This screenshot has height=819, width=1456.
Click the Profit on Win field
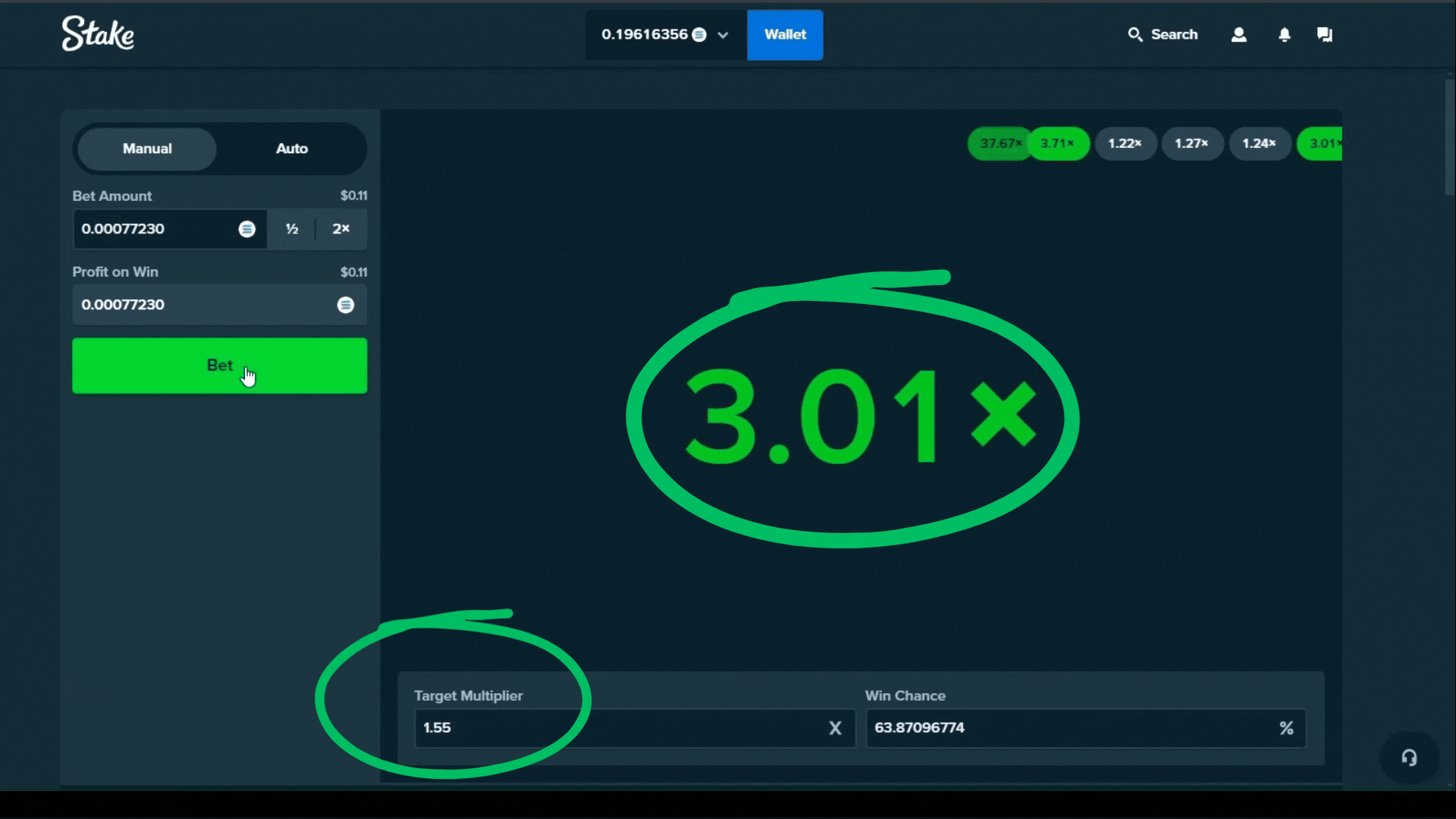point(220,305)
